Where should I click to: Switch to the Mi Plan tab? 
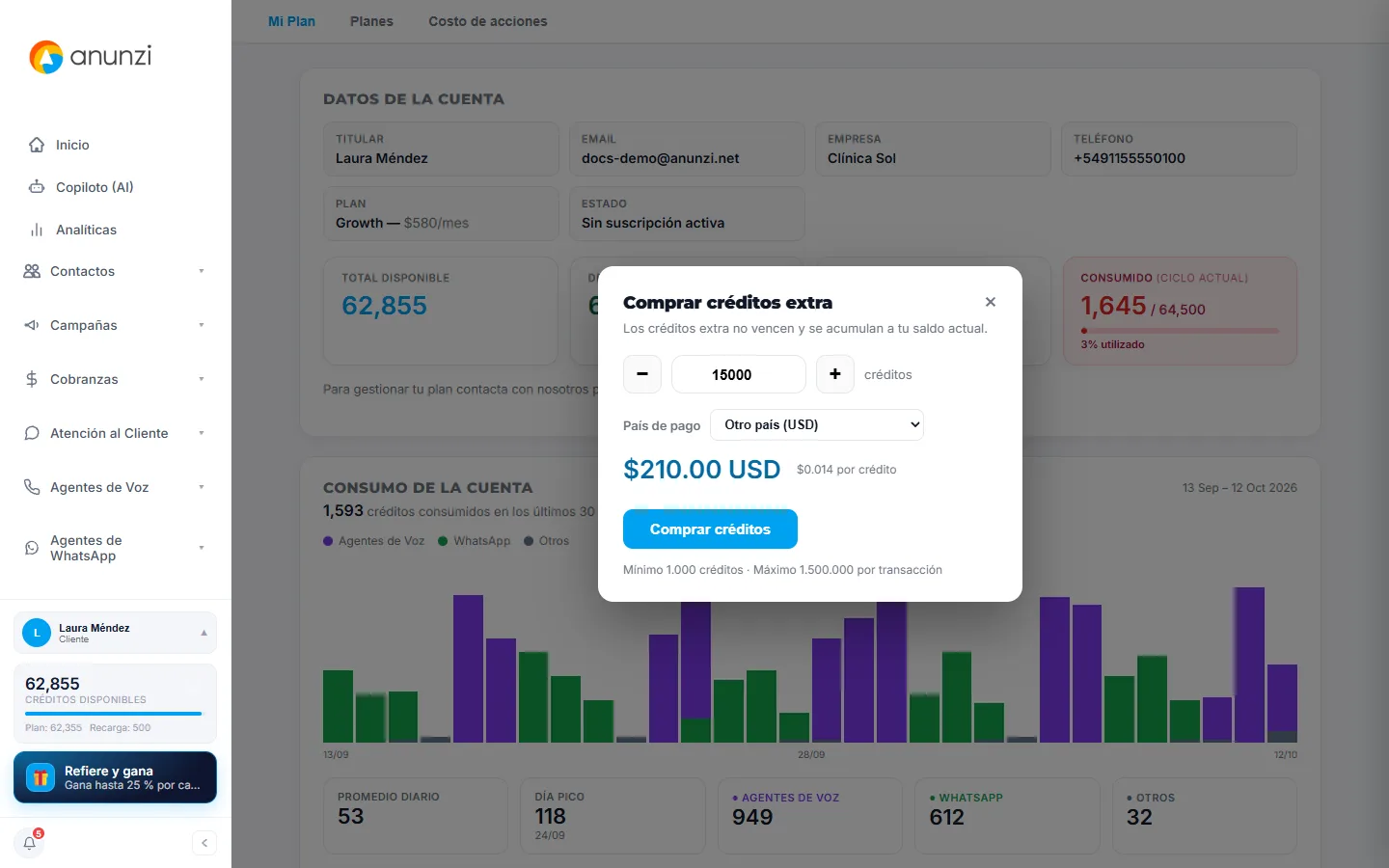tap(291, 21)
